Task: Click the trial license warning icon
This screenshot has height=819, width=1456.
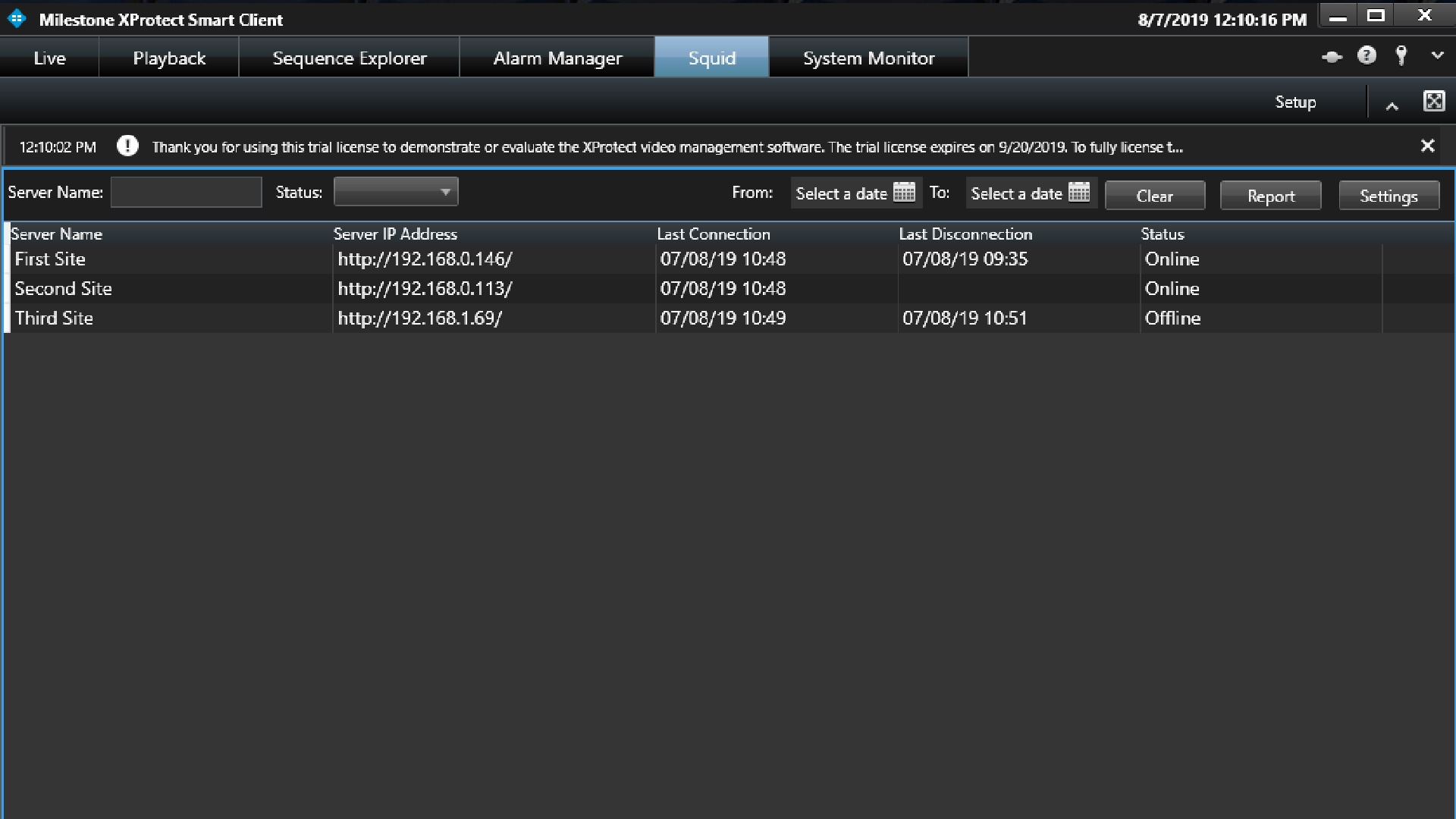Action: (127, 146)
